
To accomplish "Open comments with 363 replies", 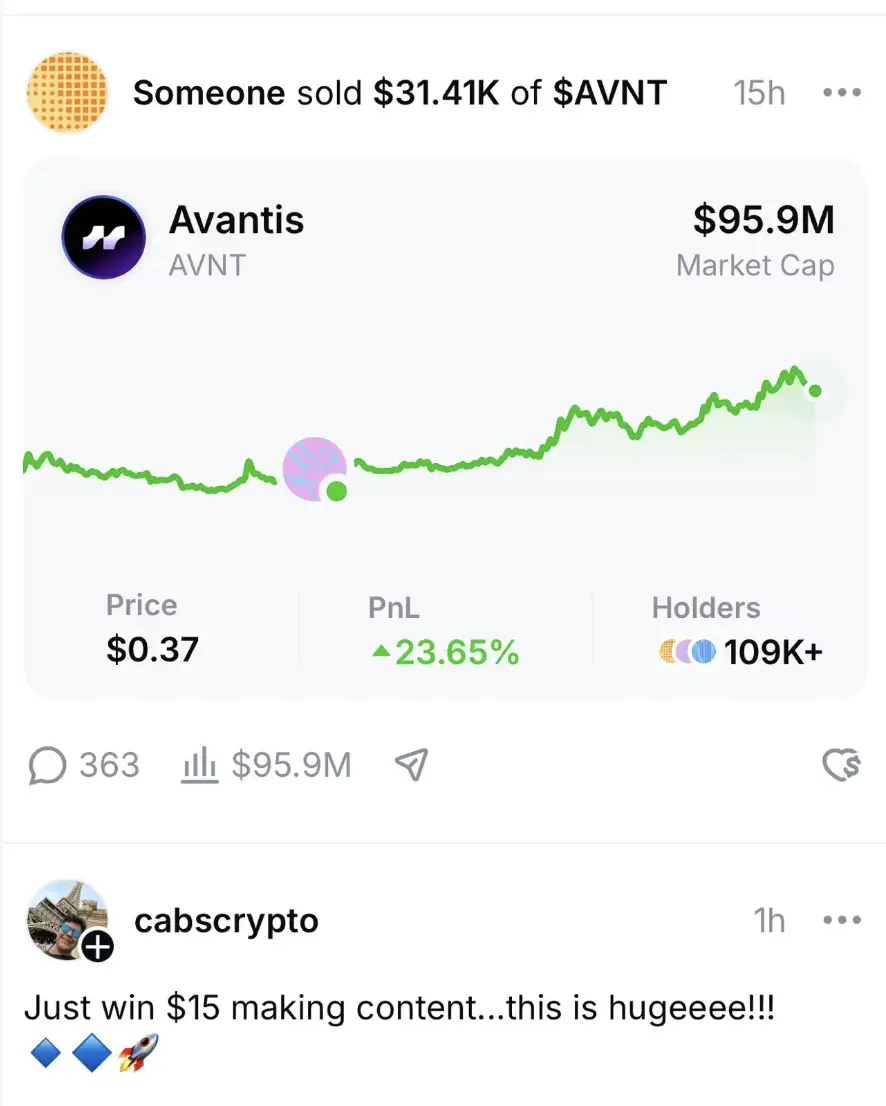I will [85, 766].
